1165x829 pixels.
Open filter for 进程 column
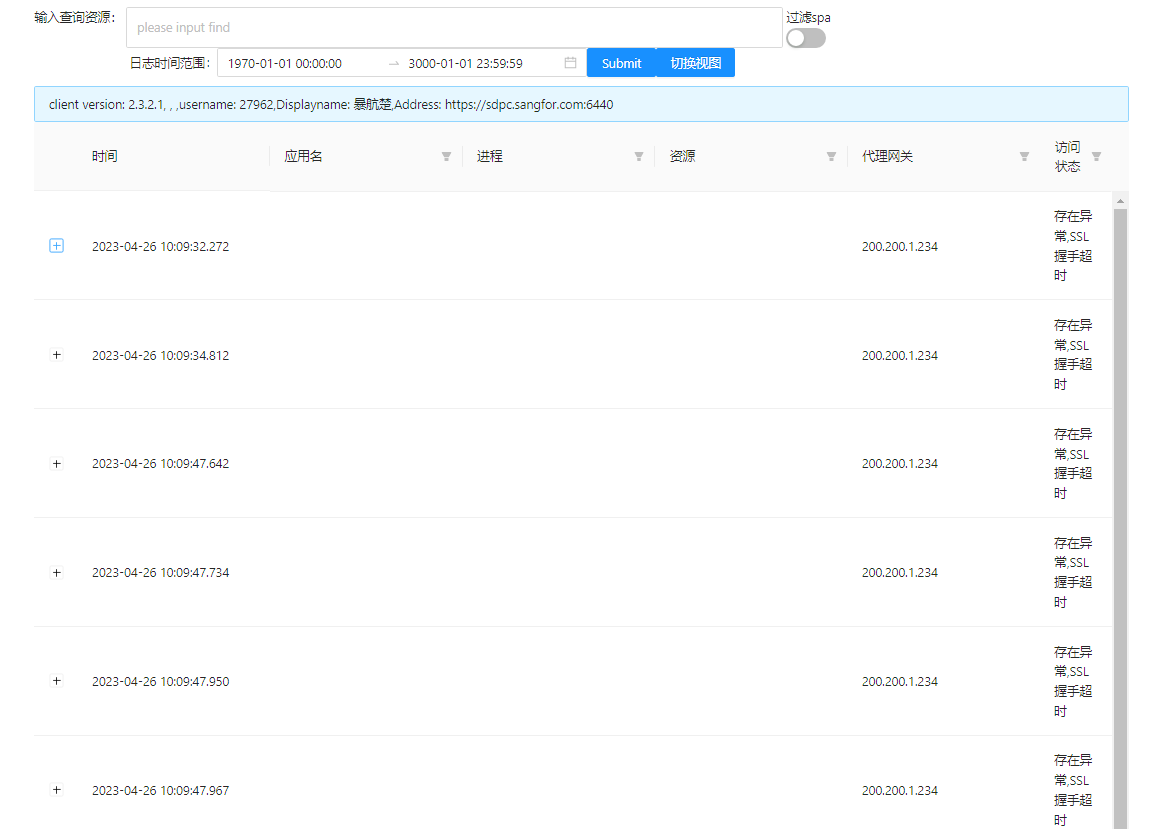pos(639,157)
